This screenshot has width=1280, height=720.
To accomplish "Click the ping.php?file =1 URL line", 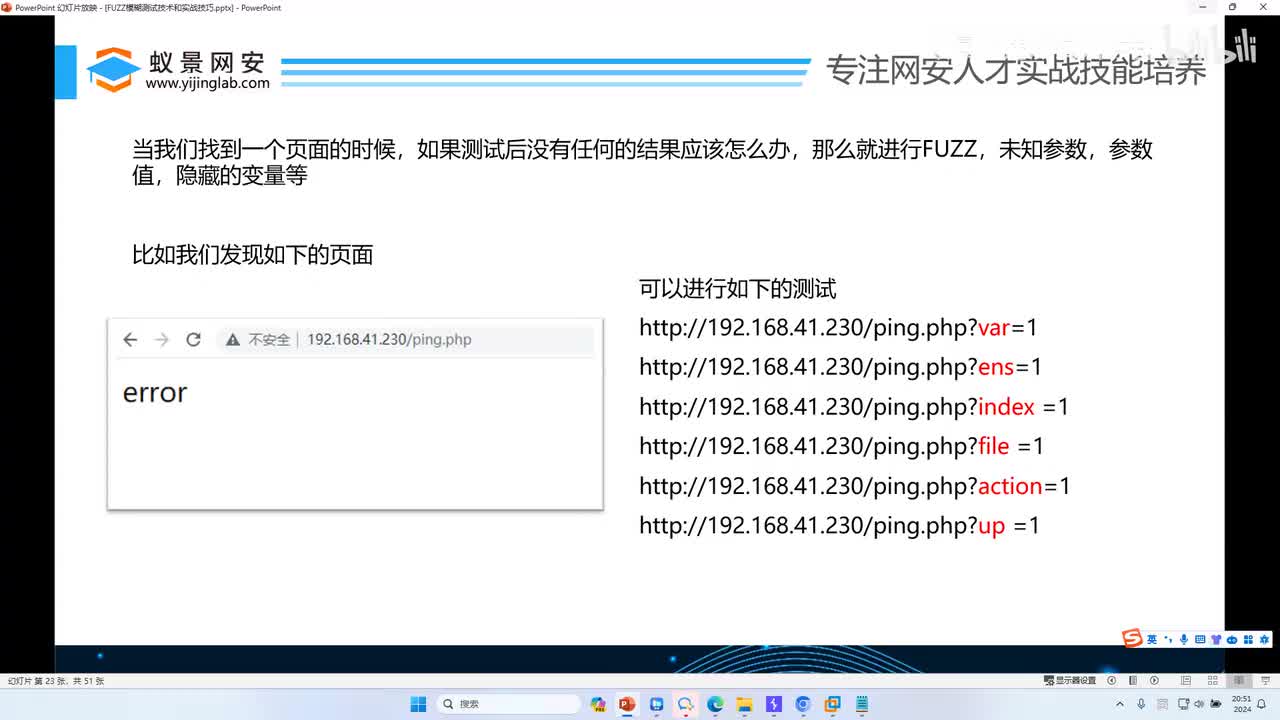I will tap(841, 446).
